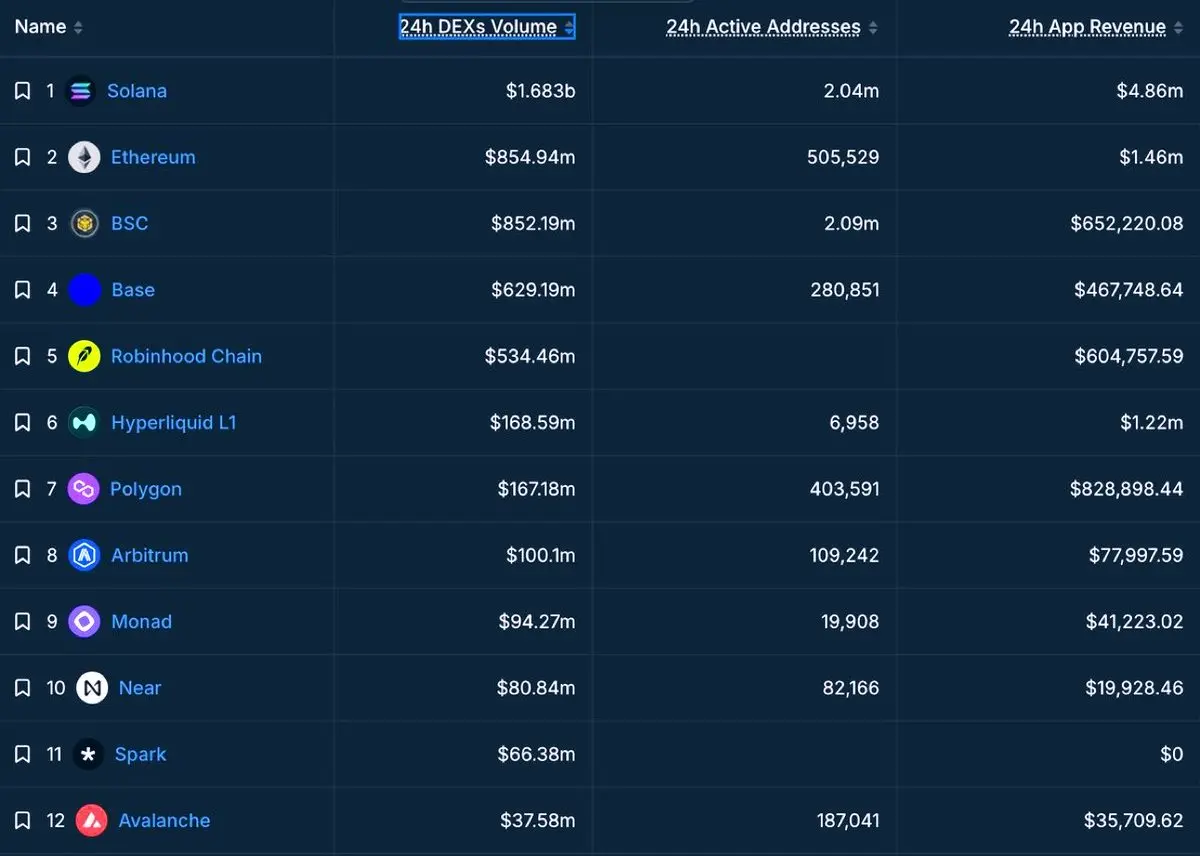
Task: Select Avalanche's $37.58m volume value
Action: [538, 821]
